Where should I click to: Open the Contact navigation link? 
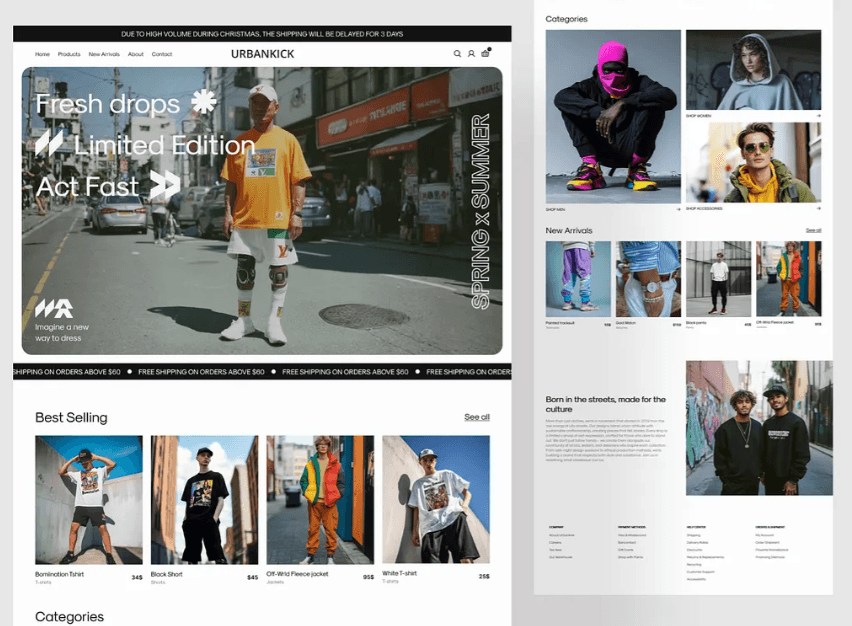(162, 54)
